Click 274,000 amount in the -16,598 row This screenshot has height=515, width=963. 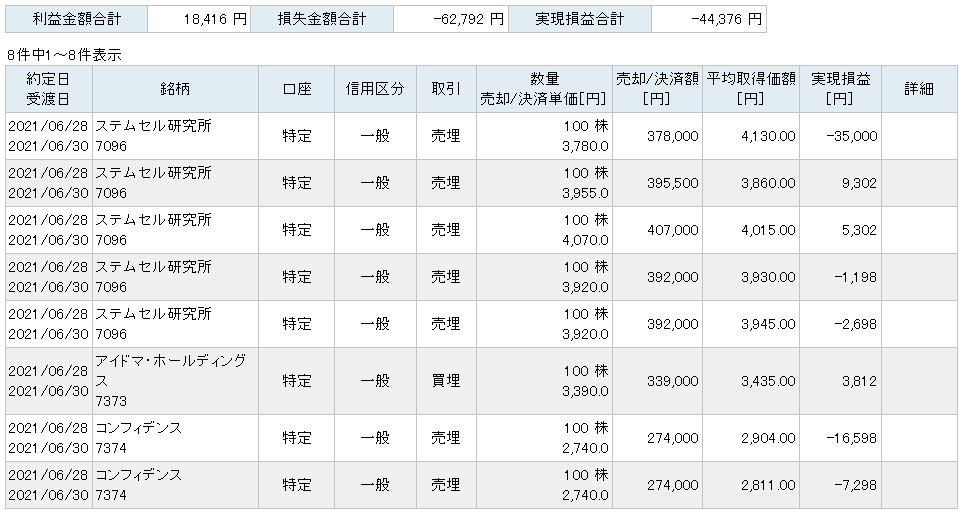673,438
